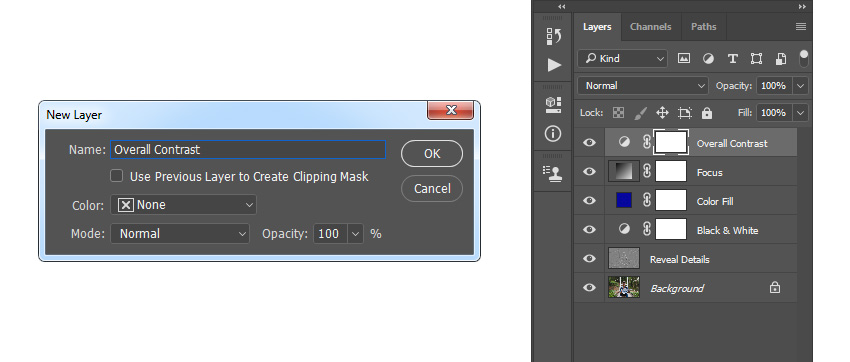Viewport: 850px width, 362px height.
Task: Click the Focus gradient thumbnail
Action: 624,172
